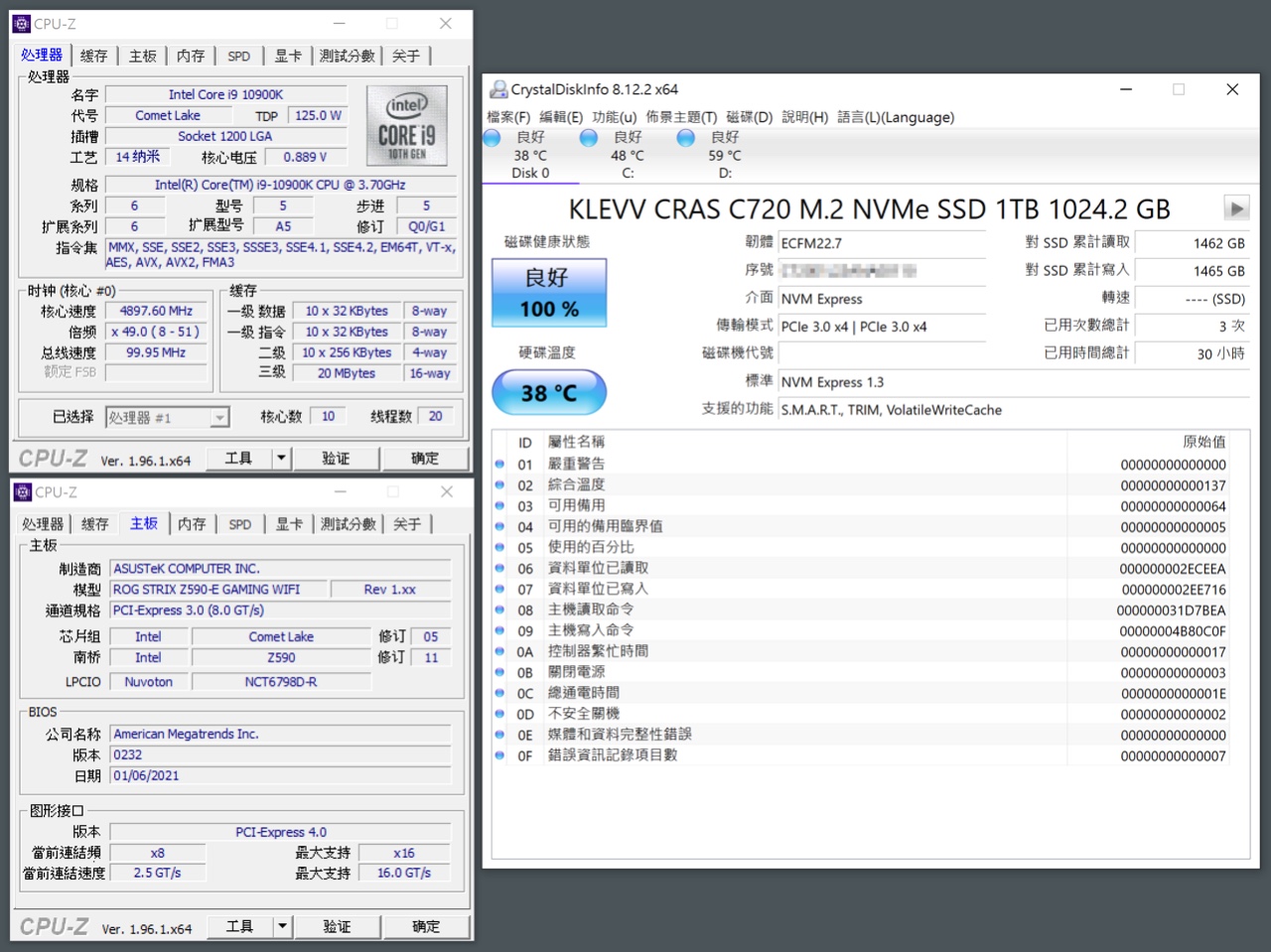Screen dimensions: 1271x952
Task: Click status dot for attribute 01 嚴重警告
Action: (x=500, y=464)
